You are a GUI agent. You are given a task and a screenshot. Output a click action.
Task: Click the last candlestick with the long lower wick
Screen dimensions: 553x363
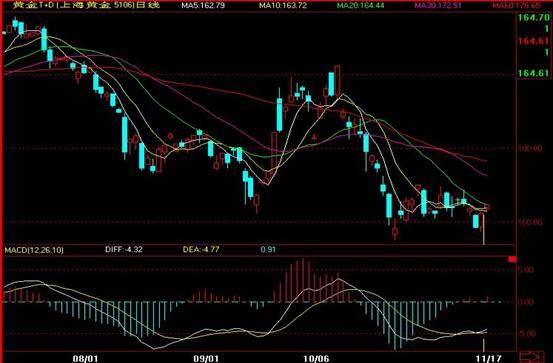point(482,229)
